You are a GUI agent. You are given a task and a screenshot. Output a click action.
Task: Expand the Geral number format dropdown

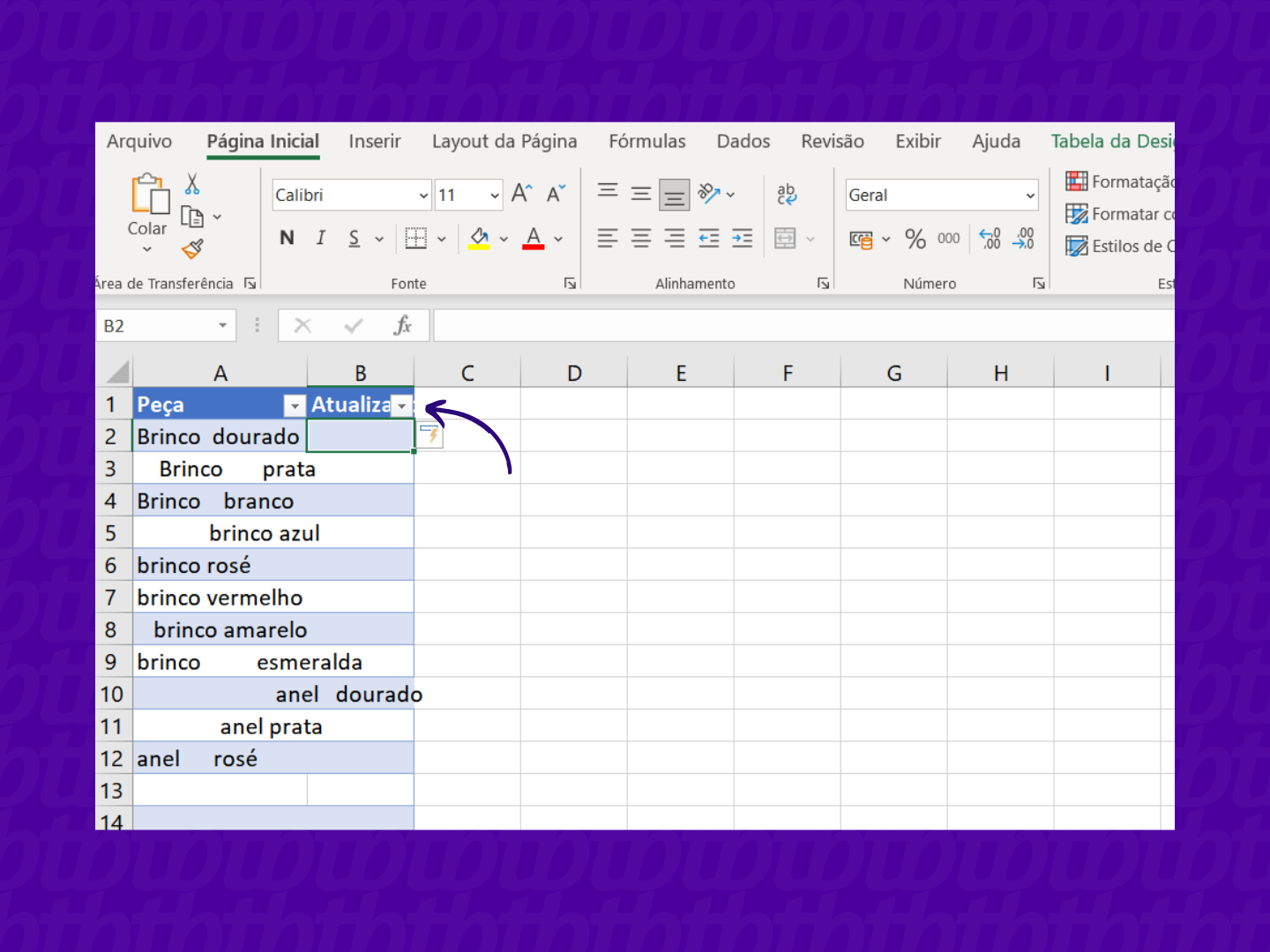pos(1030,196)
